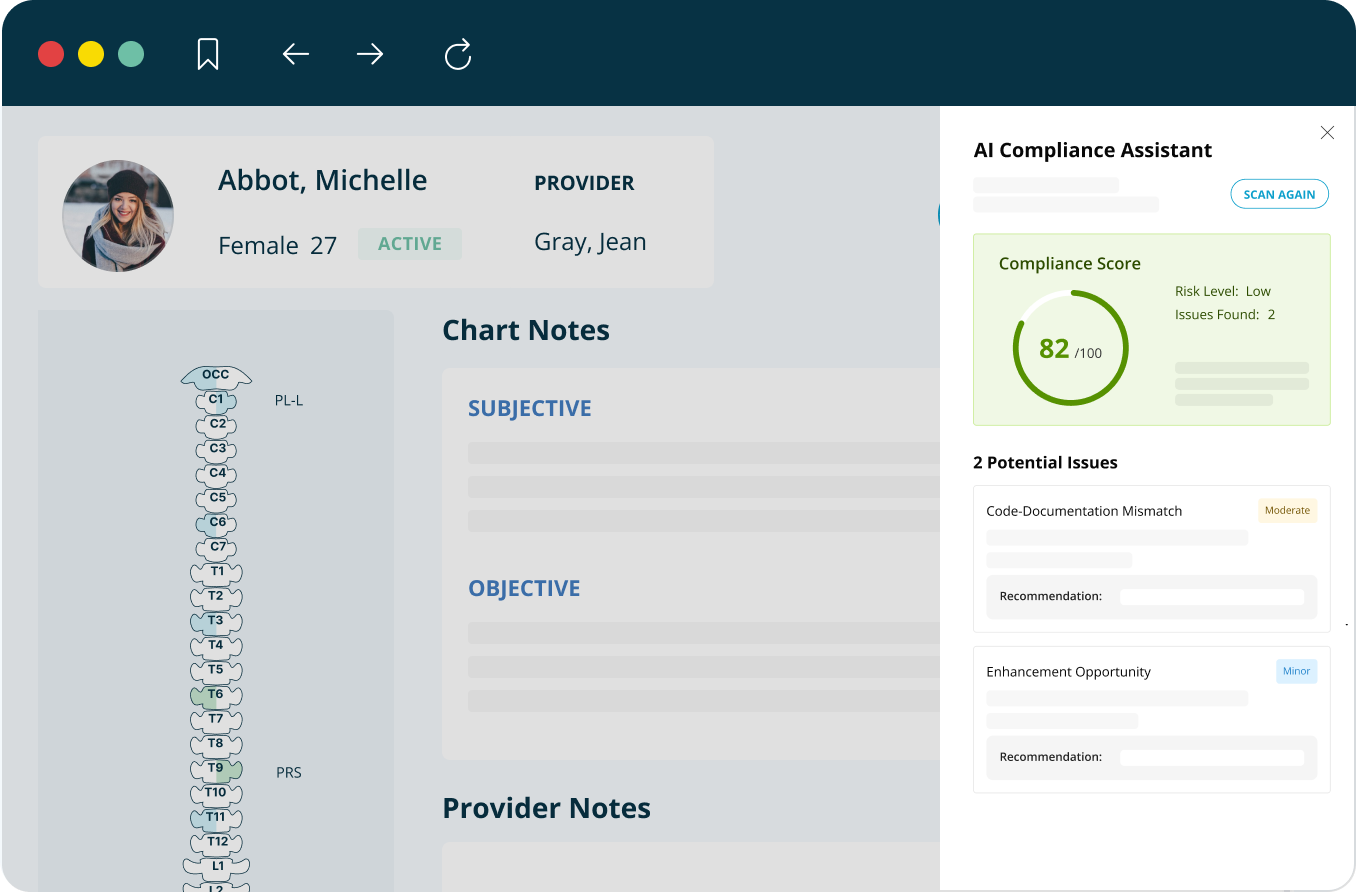
Task: Go back with the left arrow
Action: (295, 54)
